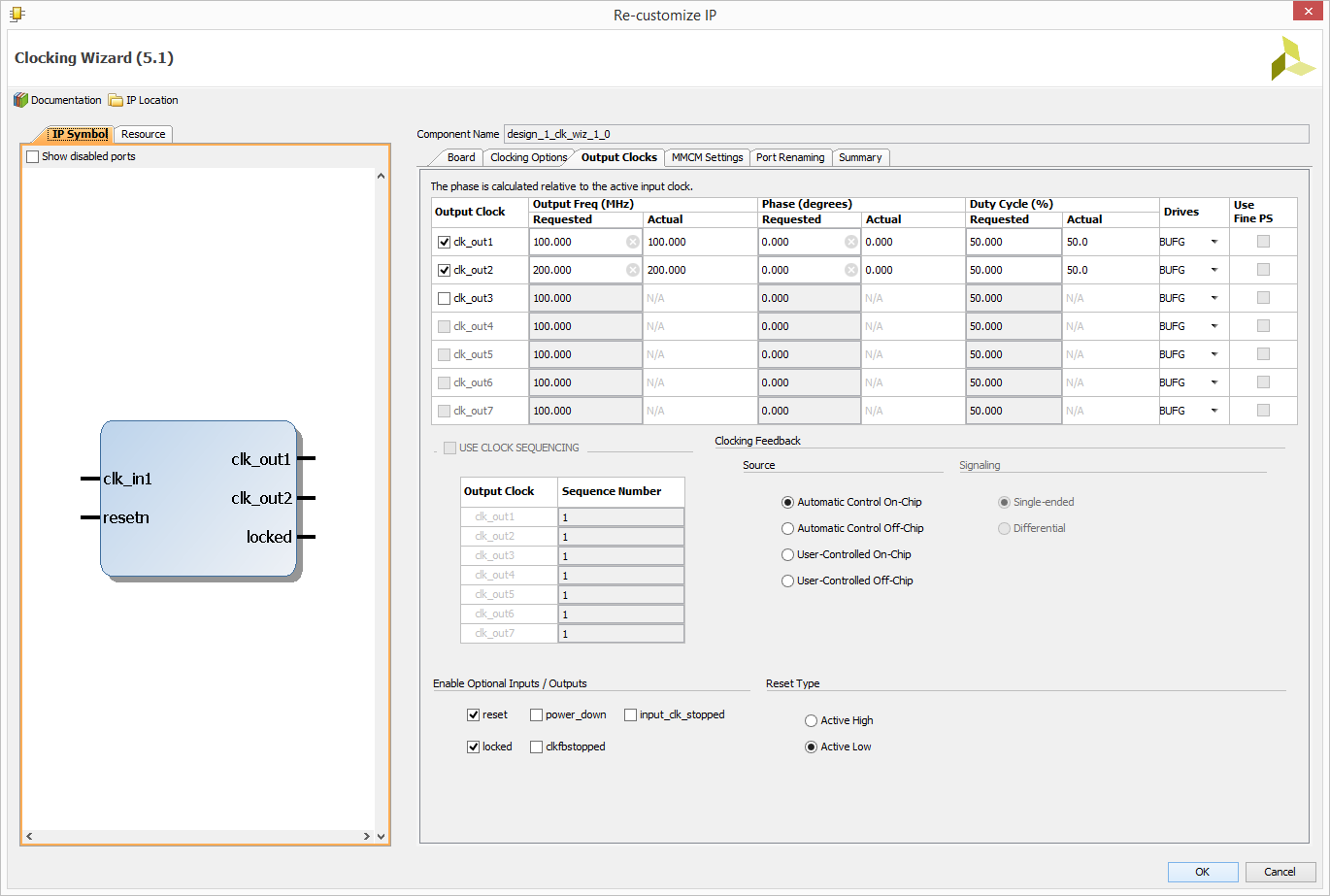Click the IP symbol panel horizontal scrollbar right arrow
The width and height of the screenshot is (1330, 896).
coord(367,836)
